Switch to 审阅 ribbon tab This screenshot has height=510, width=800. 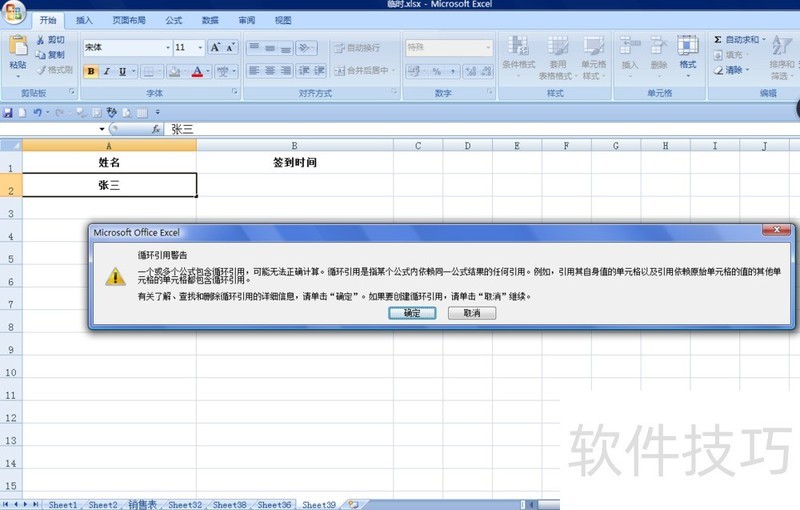pyautogui.click(x=246, y=20)
